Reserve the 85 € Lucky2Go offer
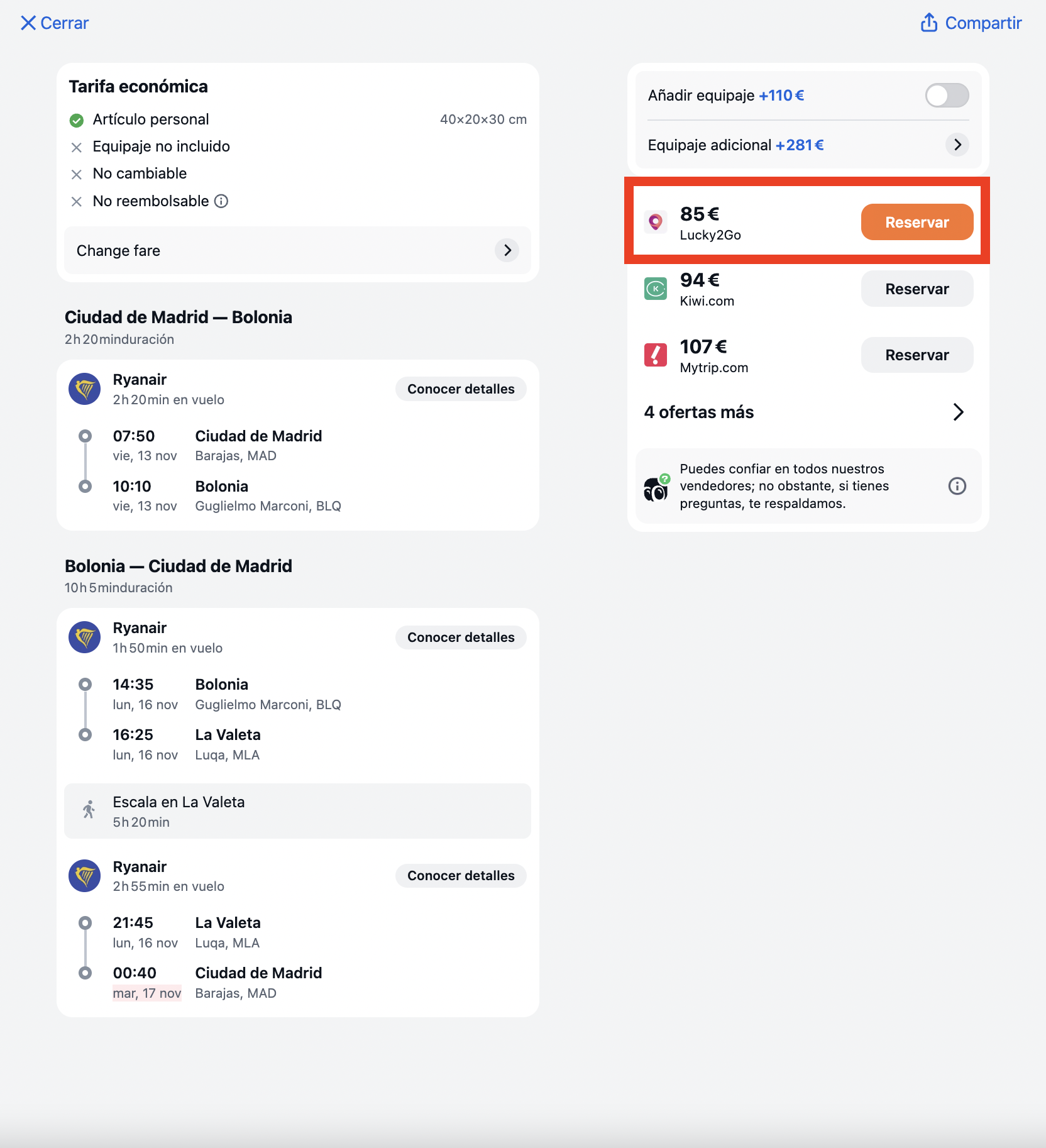Viewport: 1046px width, 1148px height. click(x=917, y=222)
